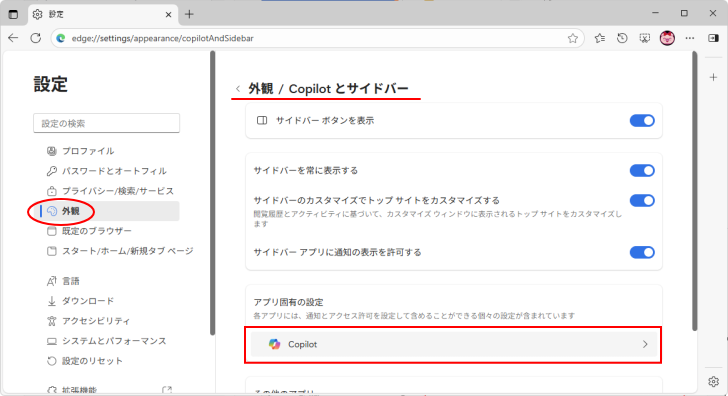The width and height of the screenshot is (728, 396).
Task: Click the left menu scrollbar
Action: [212, 193]
